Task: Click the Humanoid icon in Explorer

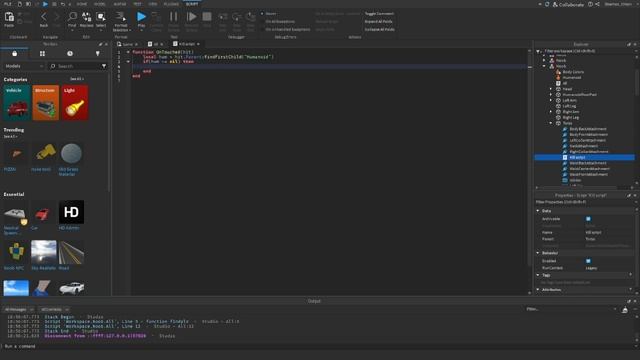Action: click(558, 78)
